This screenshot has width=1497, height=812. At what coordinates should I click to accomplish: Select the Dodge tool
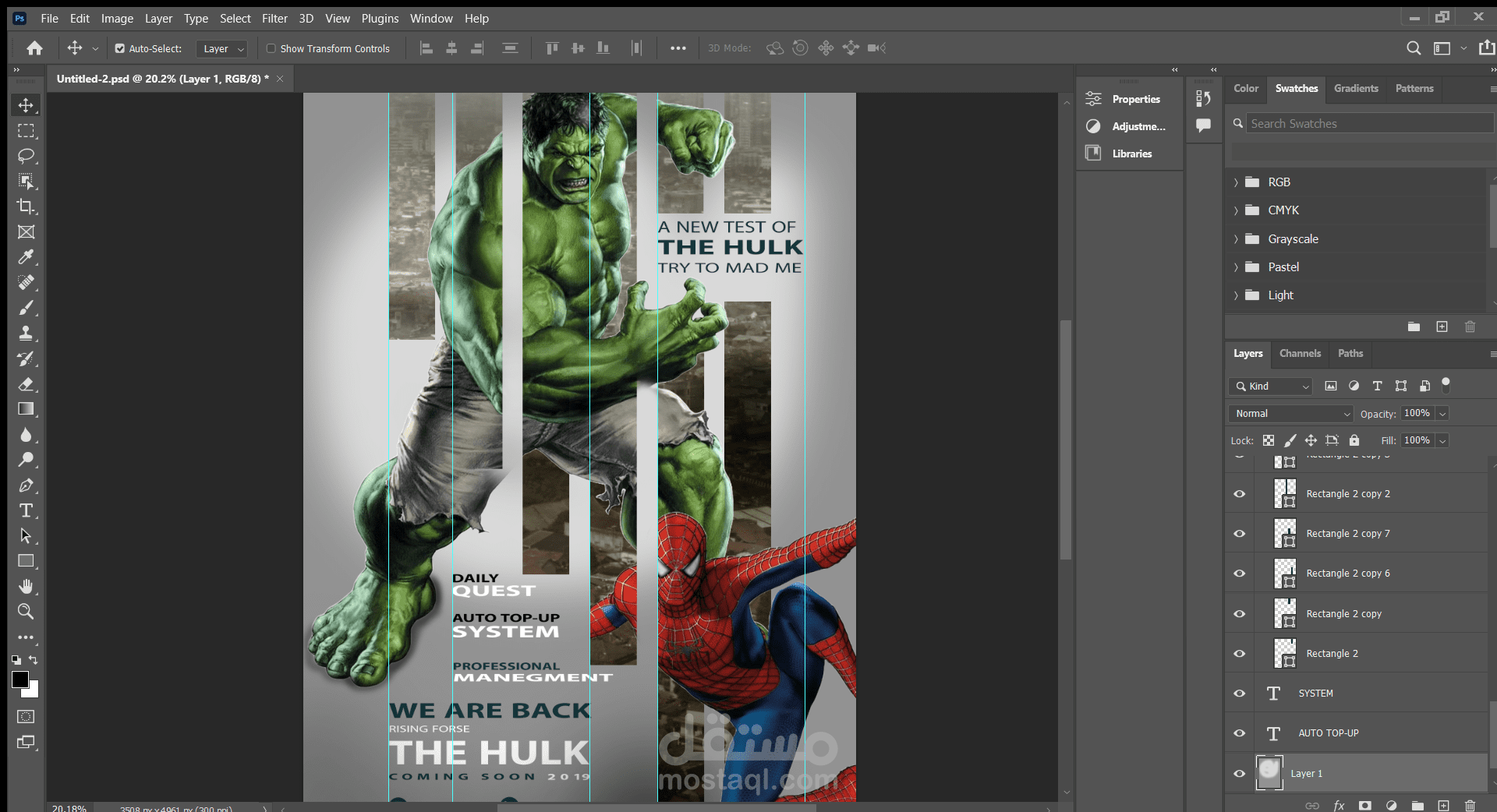(26, 460)
